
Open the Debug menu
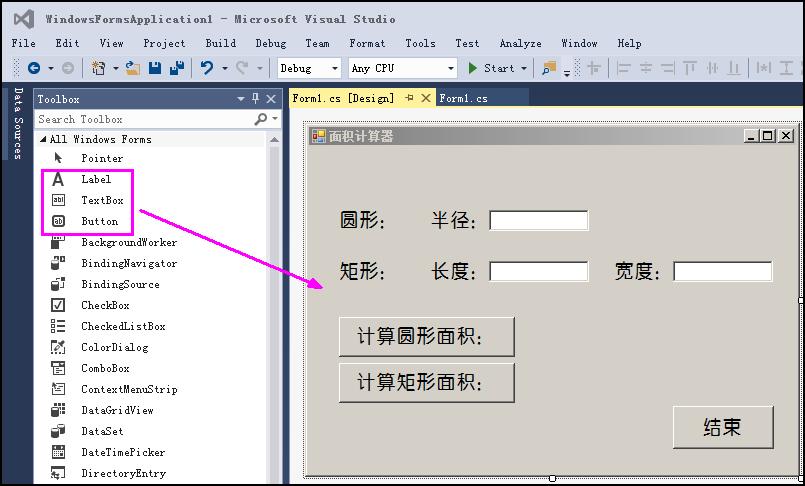(x=271, y=43)
